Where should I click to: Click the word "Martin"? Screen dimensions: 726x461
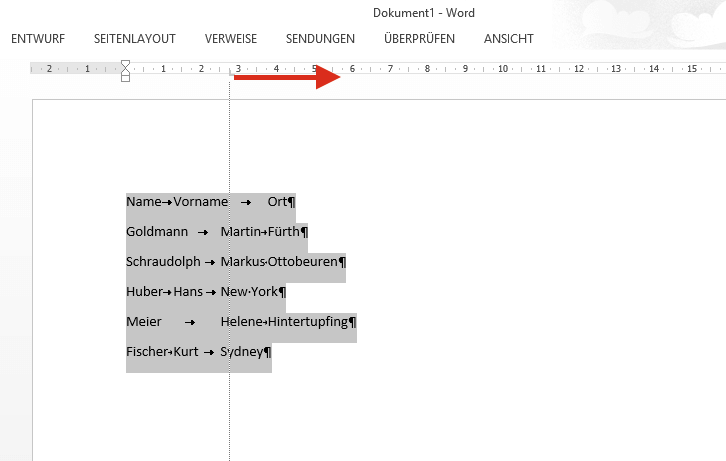241,231
